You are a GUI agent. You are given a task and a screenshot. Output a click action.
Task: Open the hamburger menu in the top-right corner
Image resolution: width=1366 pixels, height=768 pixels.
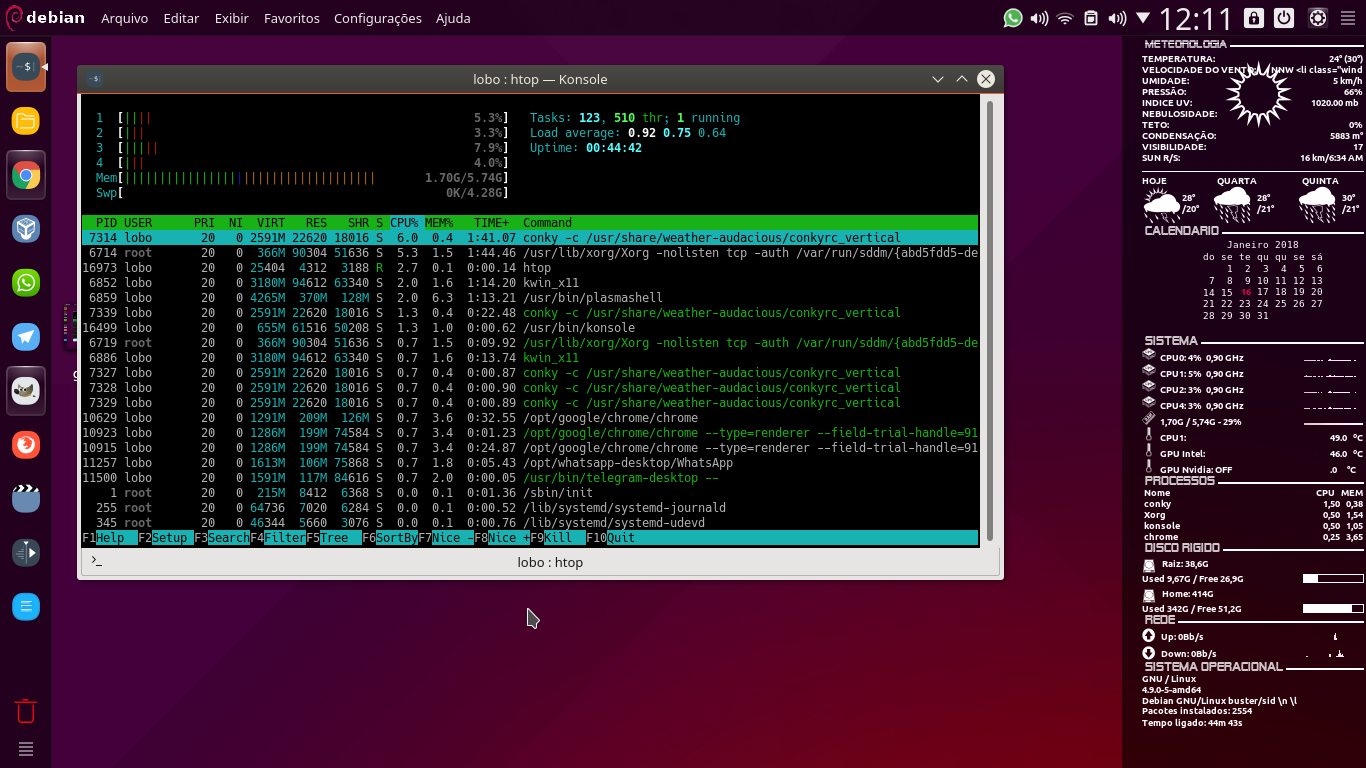(x=1346, y=17)
